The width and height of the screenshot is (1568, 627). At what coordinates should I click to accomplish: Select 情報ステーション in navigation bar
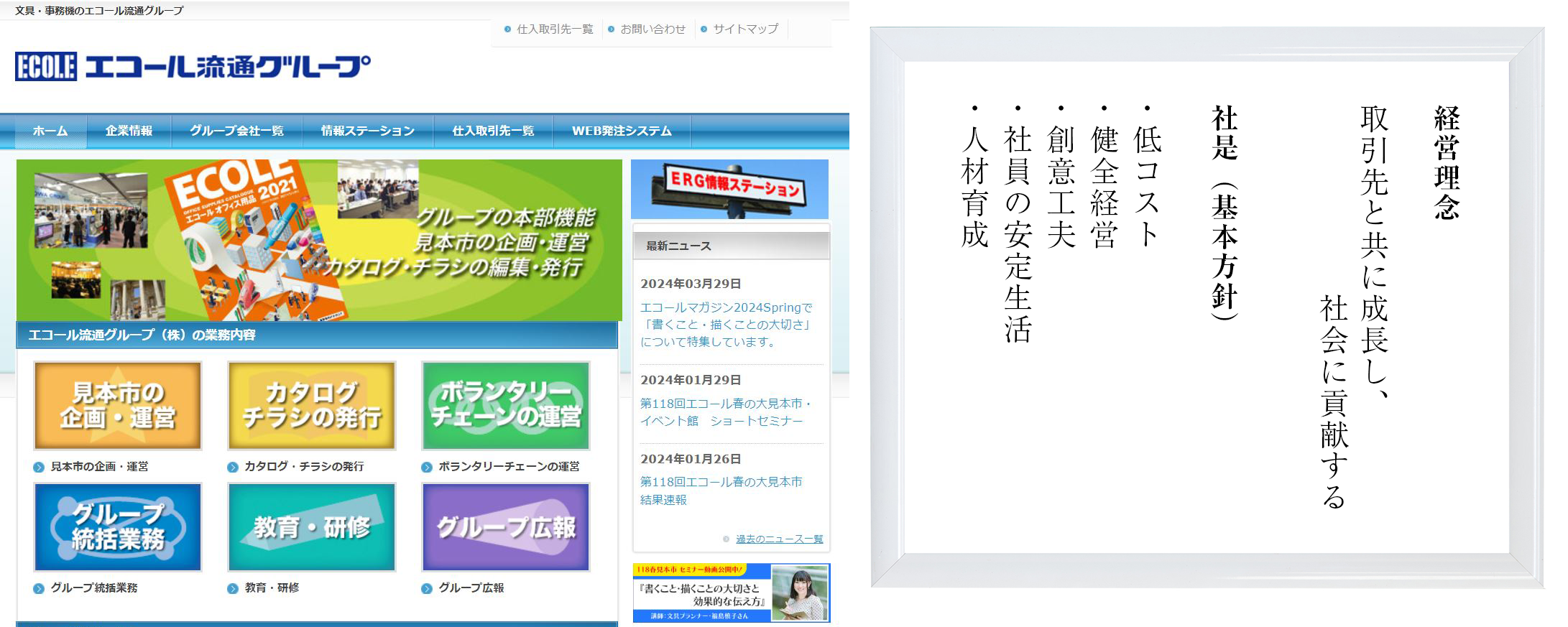pyautogui.click(x=368, y=131)
